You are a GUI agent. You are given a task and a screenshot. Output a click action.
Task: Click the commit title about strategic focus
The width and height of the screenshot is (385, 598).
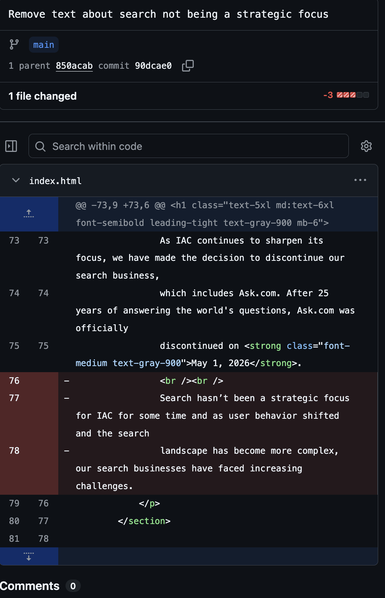point(168,14)
